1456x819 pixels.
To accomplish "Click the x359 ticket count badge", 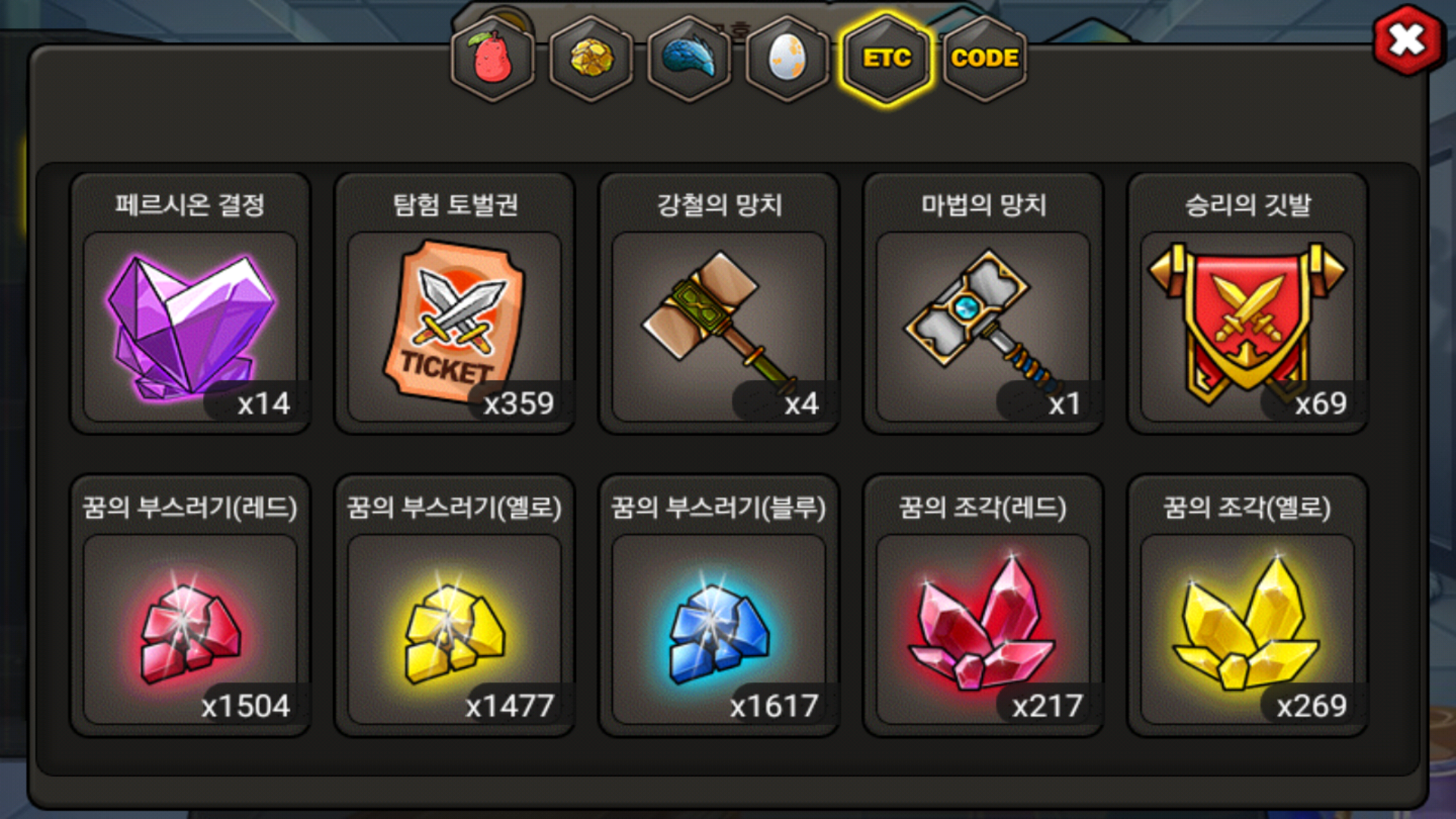I will (x=519, y=403).
